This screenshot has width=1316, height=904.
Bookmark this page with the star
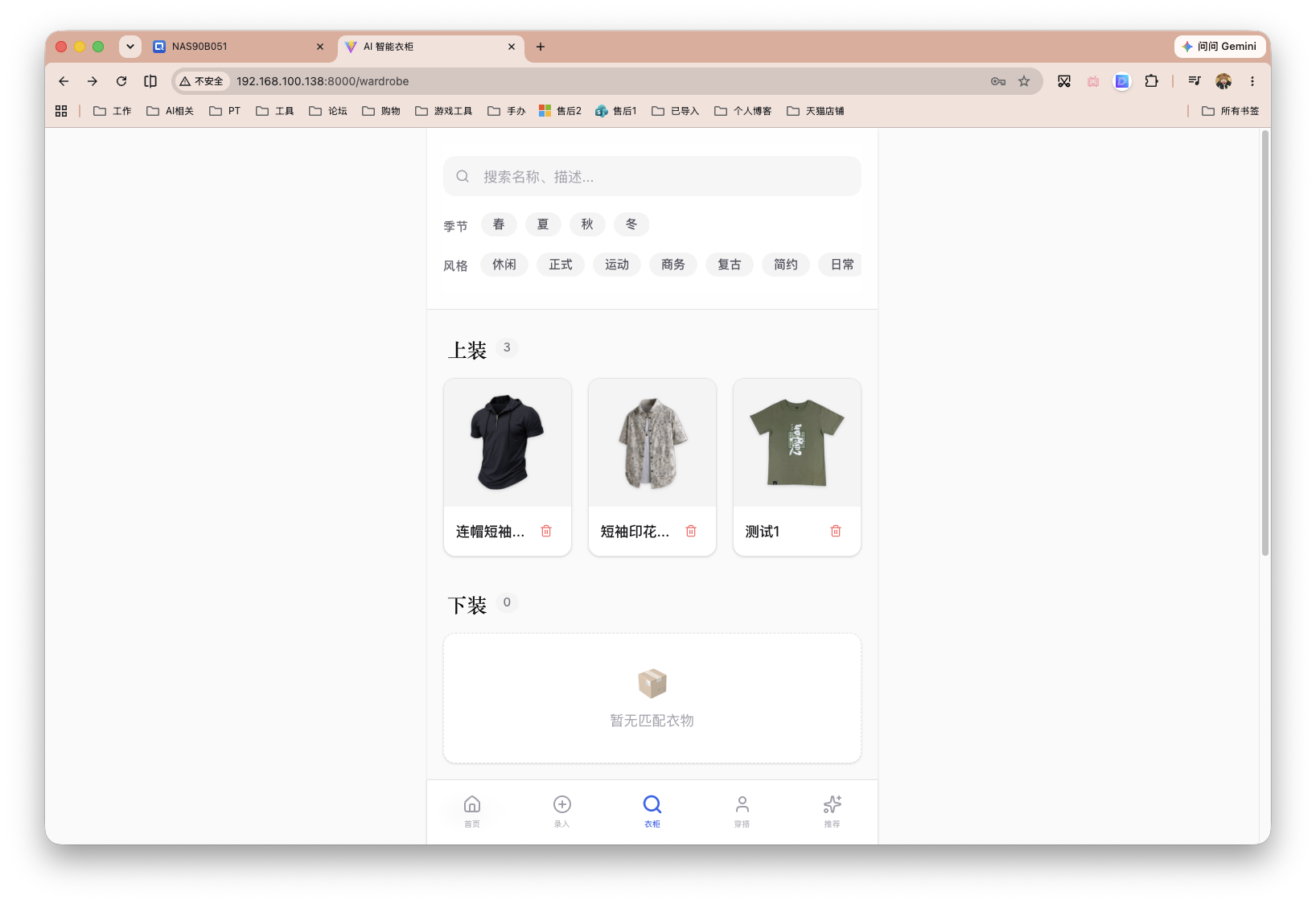[1024, 81]
